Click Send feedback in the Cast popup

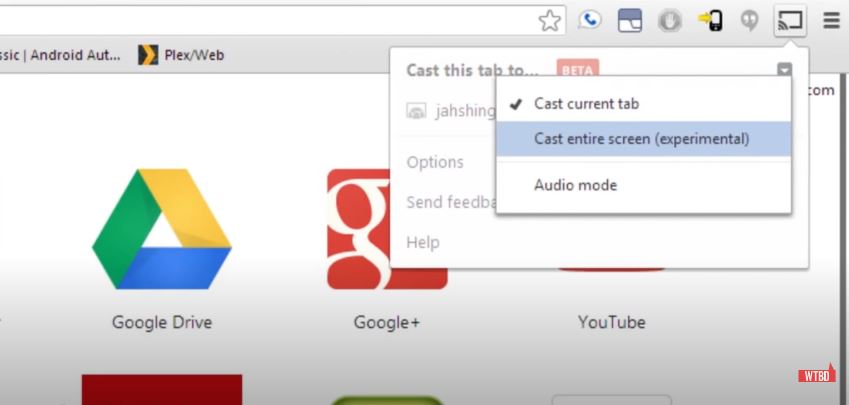click(450, 202)
